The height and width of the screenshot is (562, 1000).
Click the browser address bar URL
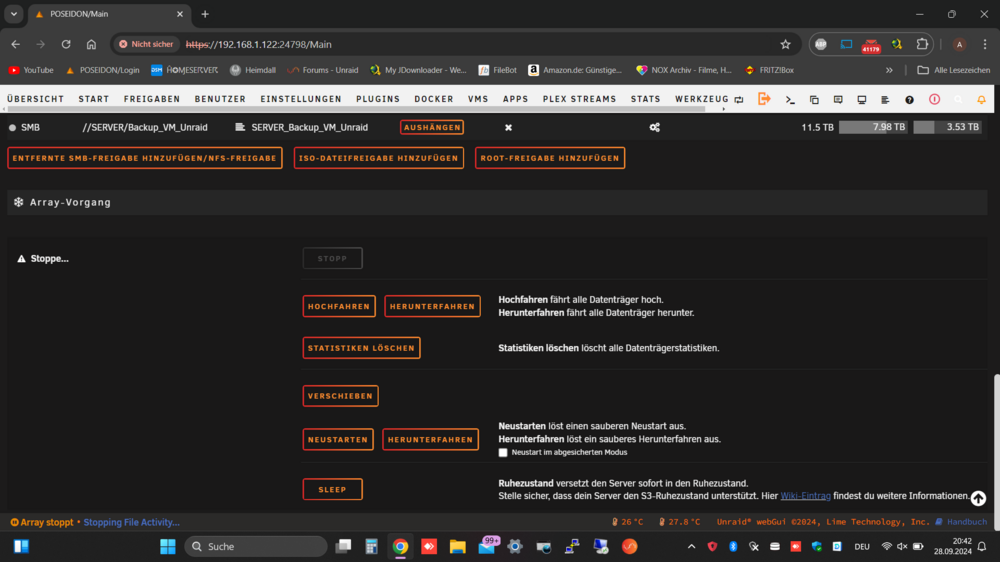[x=258, y=45]
